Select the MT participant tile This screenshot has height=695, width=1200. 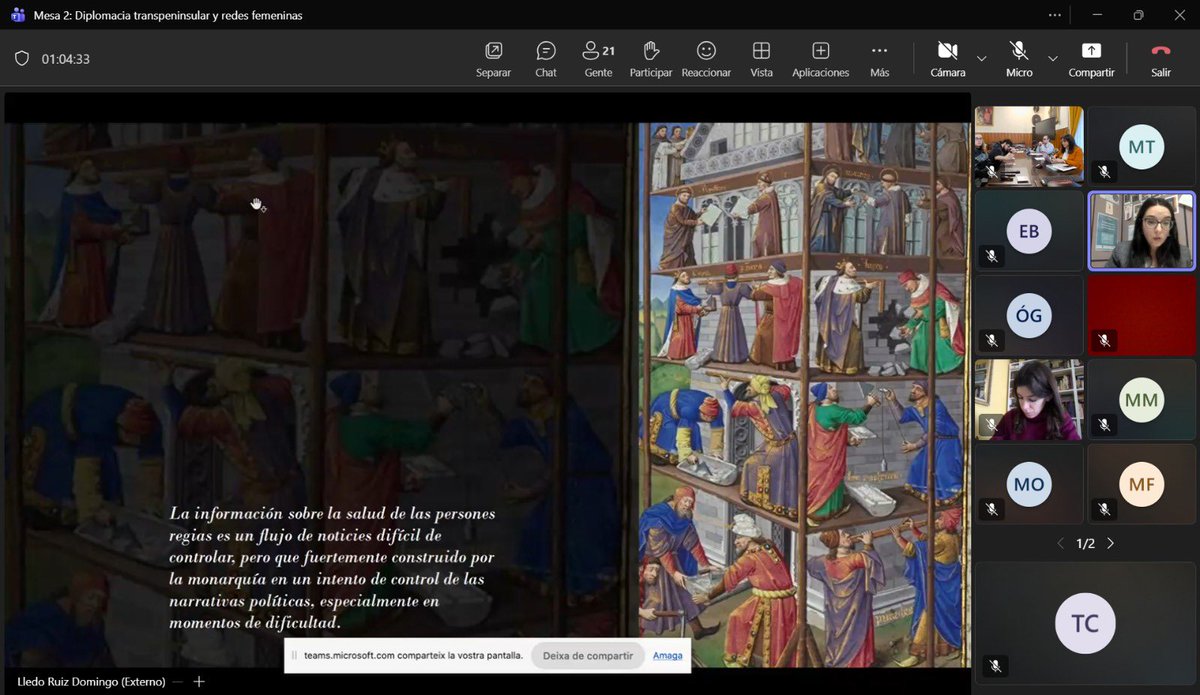[x=1141, y=147]
